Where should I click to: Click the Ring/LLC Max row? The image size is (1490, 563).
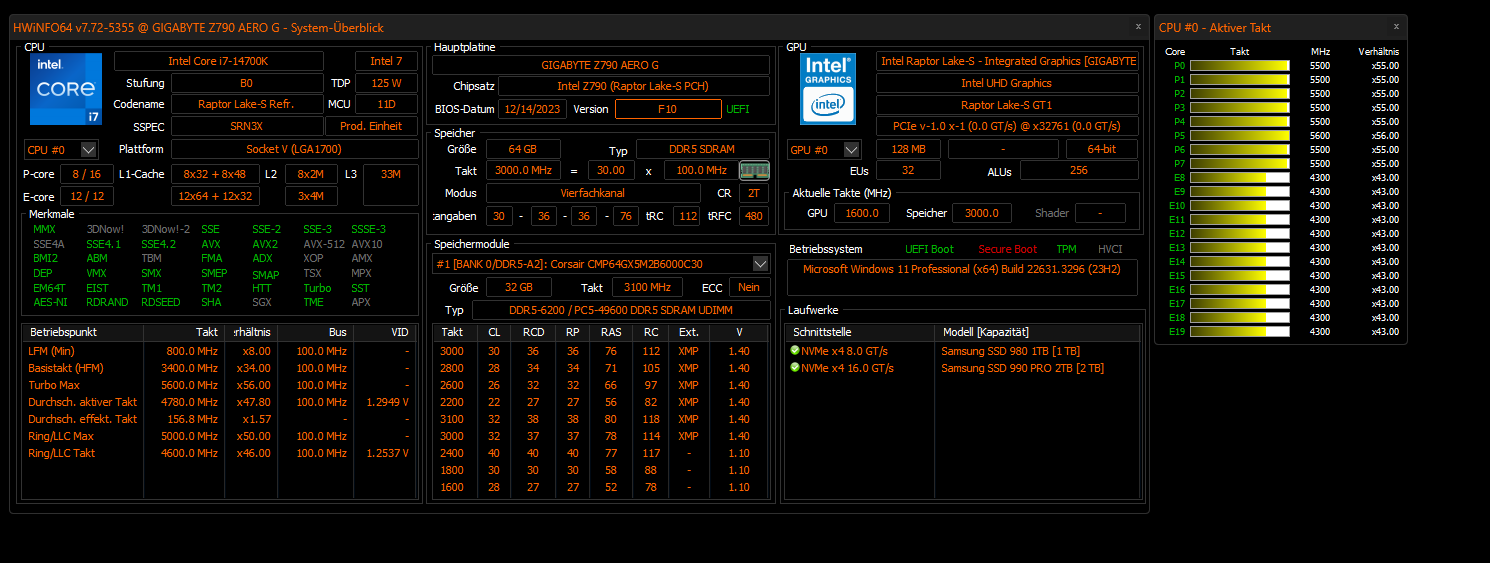coord(219,436)
